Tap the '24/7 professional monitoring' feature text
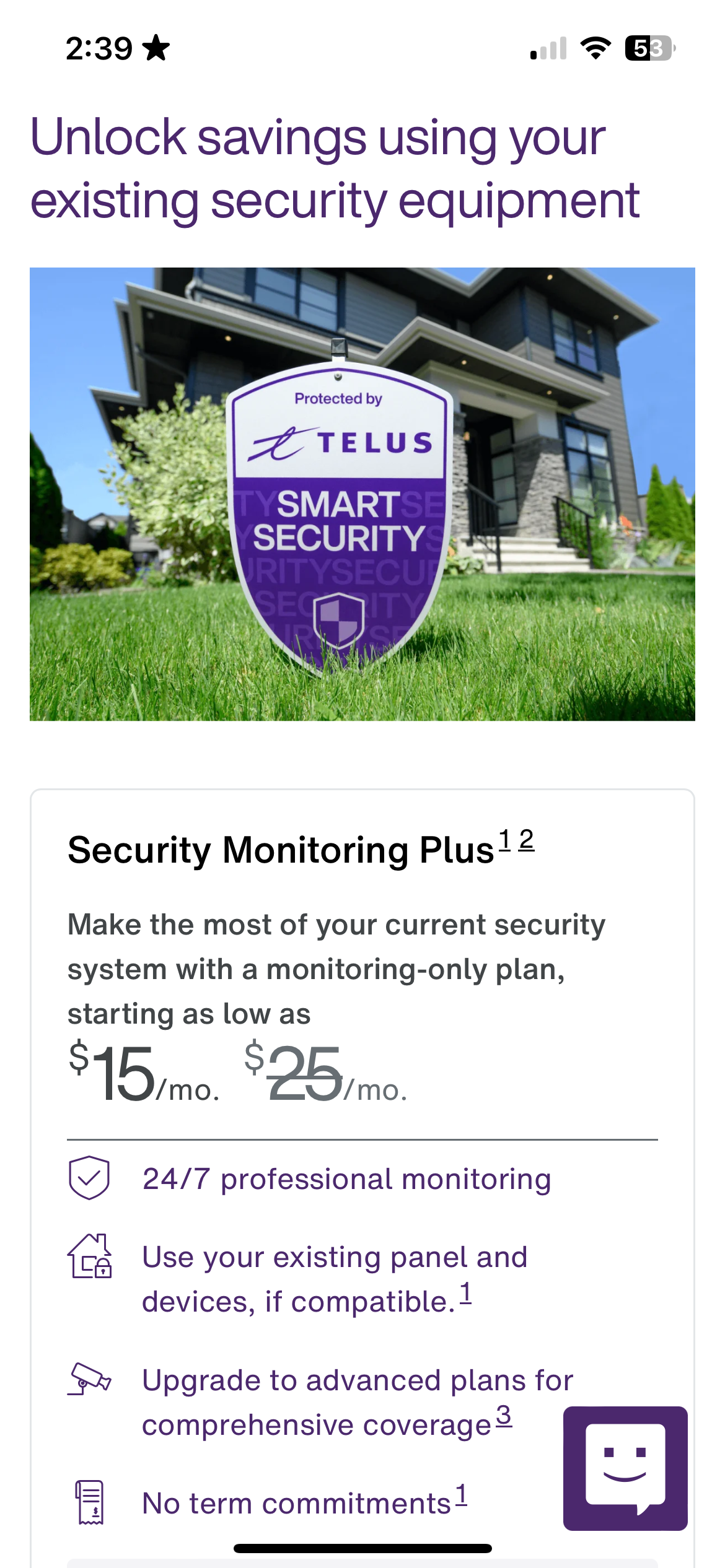This screenshot has height=1568, width=725. [x=346, y=1178]
